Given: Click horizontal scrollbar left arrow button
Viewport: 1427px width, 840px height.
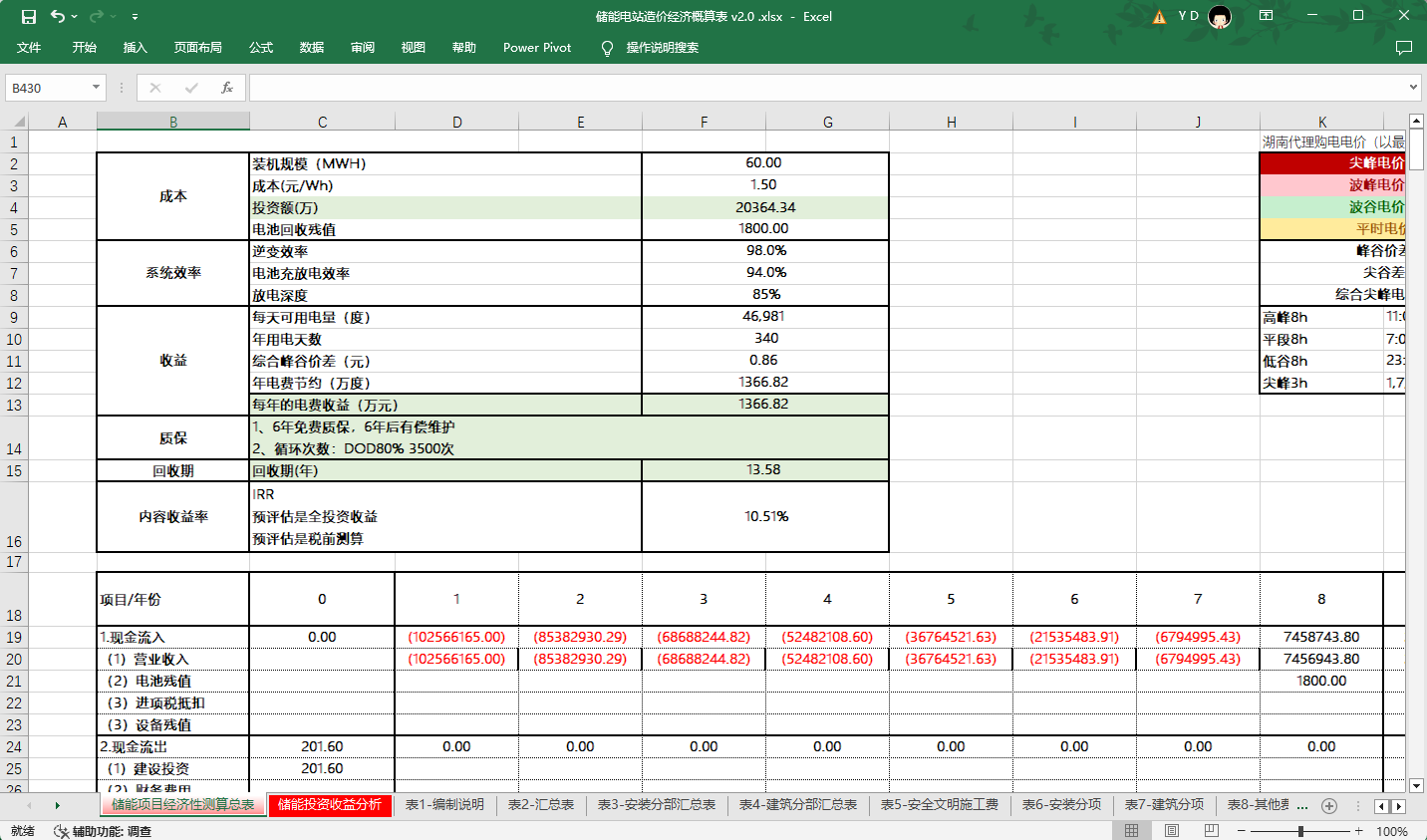Looking at the screenshot, I should (x=1381, y=806).
